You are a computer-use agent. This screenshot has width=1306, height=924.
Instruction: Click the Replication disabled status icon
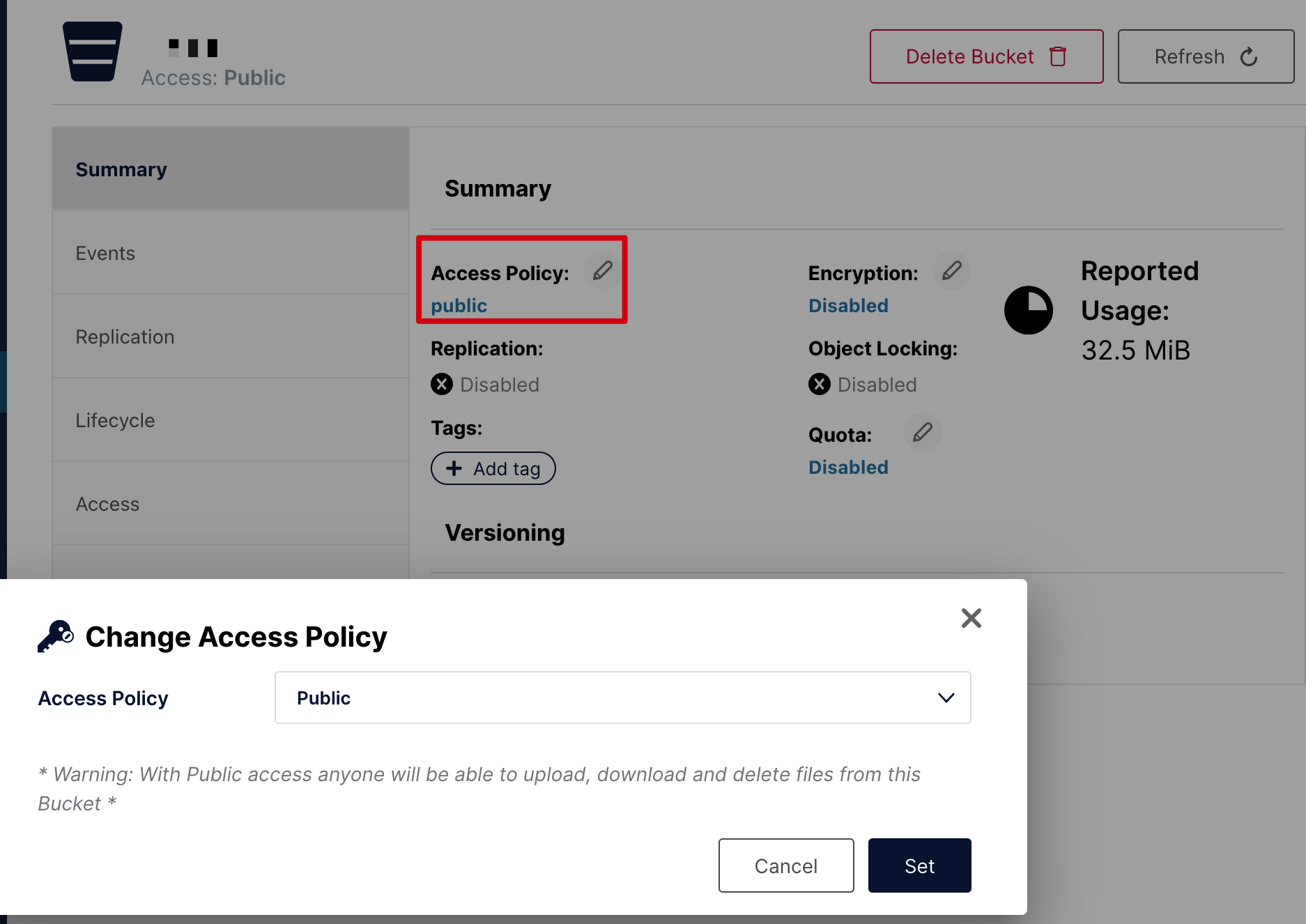(x=442, y=385)
